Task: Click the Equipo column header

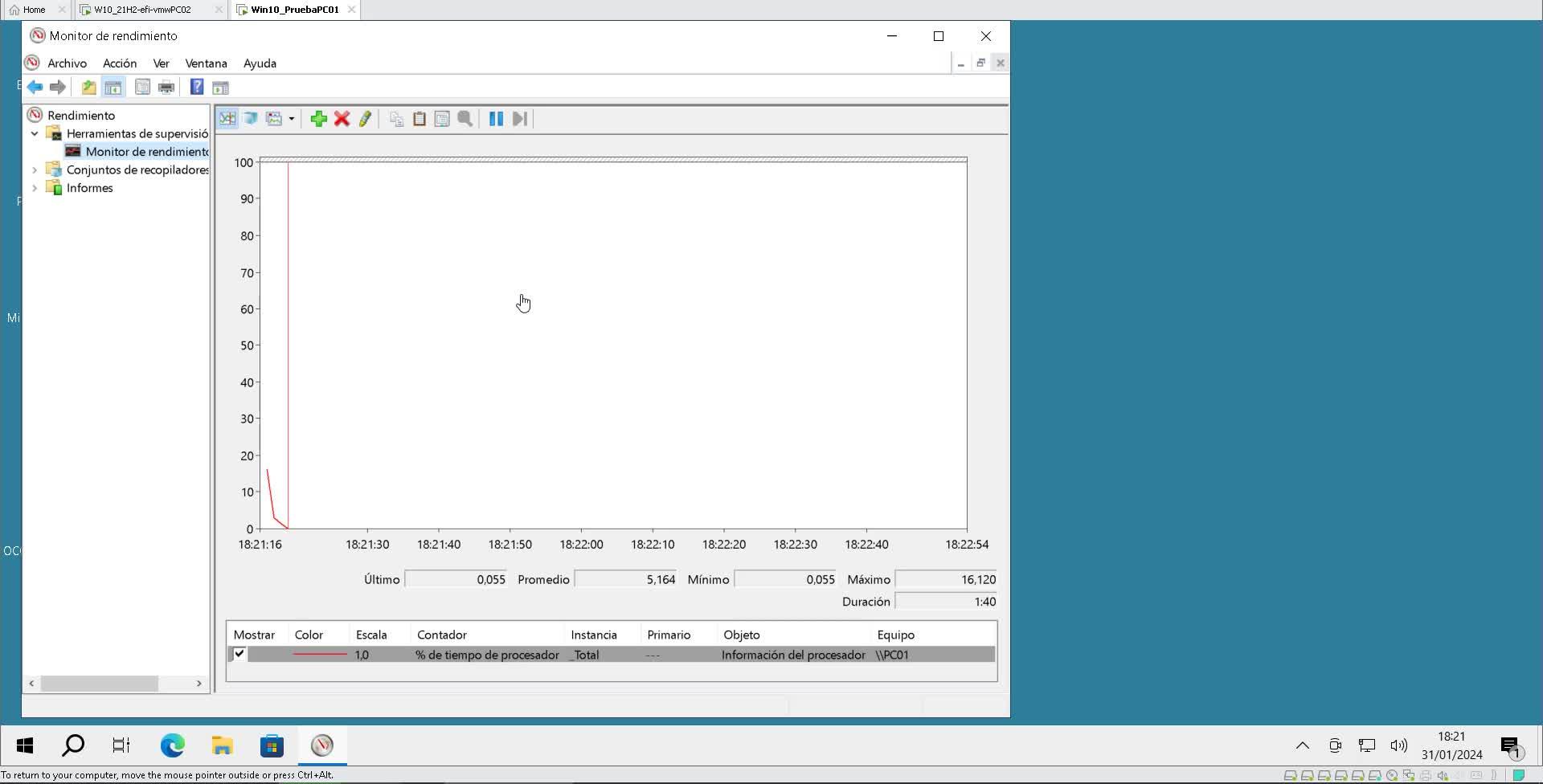Action: point(895,635)
